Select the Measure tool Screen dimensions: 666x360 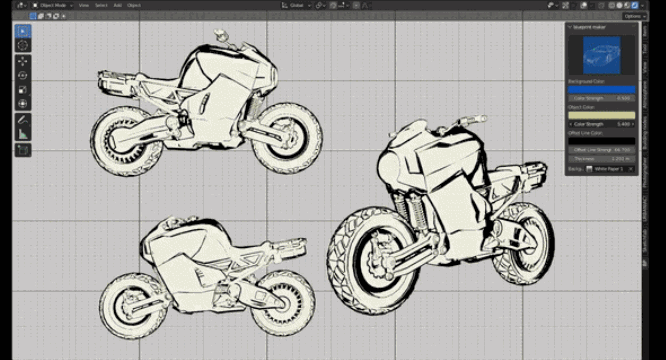coord(23,134)
